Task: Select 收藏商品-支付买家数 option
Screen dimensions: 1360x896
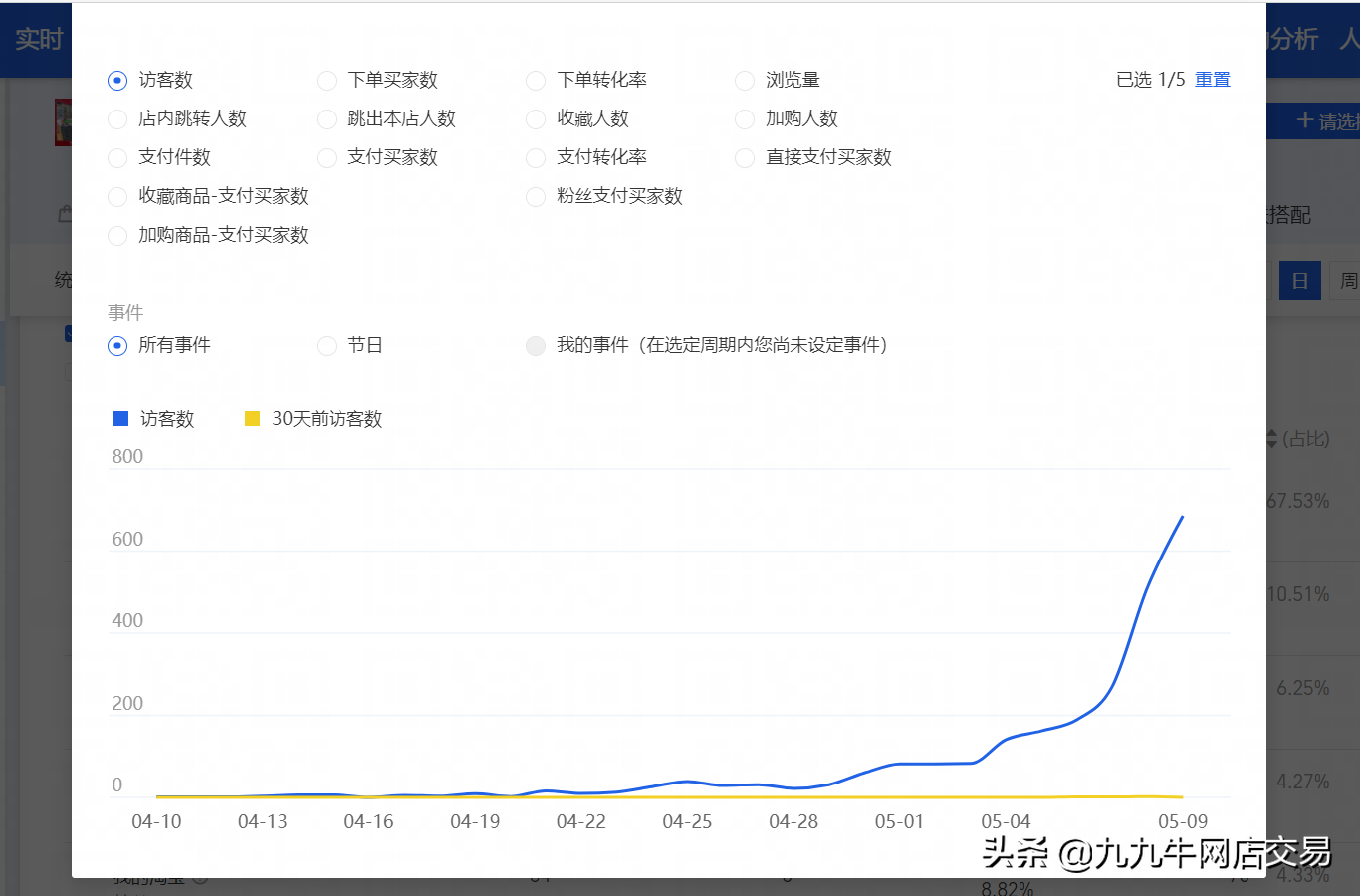Action: [117, 197]
